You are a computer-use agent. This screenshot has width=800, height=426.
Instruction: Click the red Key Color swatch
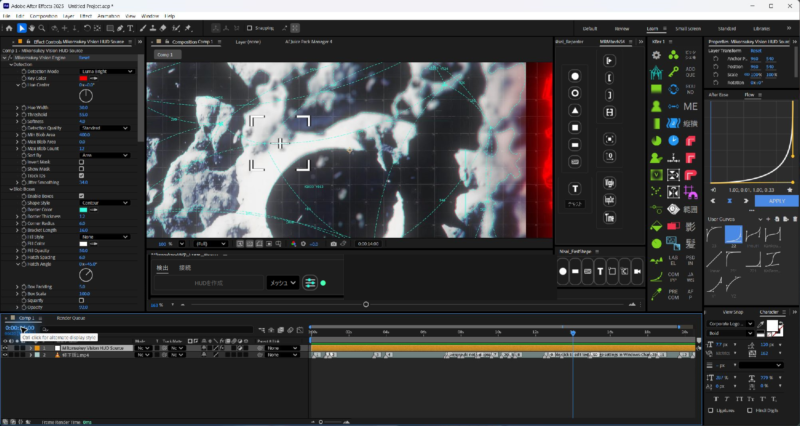coord(83,78)
